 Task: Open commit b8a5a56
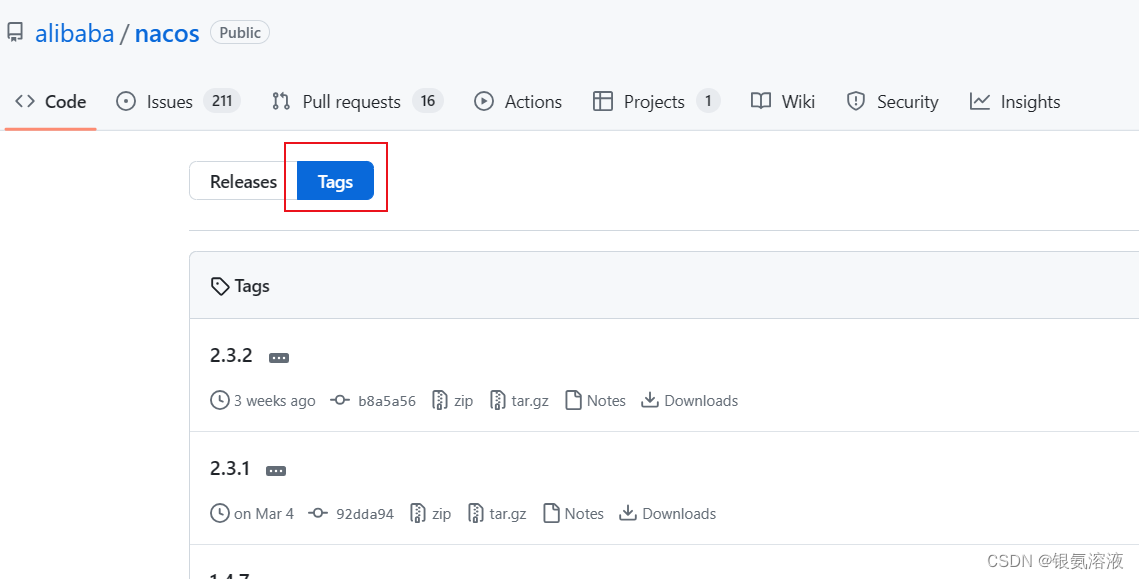pos(387,401)
